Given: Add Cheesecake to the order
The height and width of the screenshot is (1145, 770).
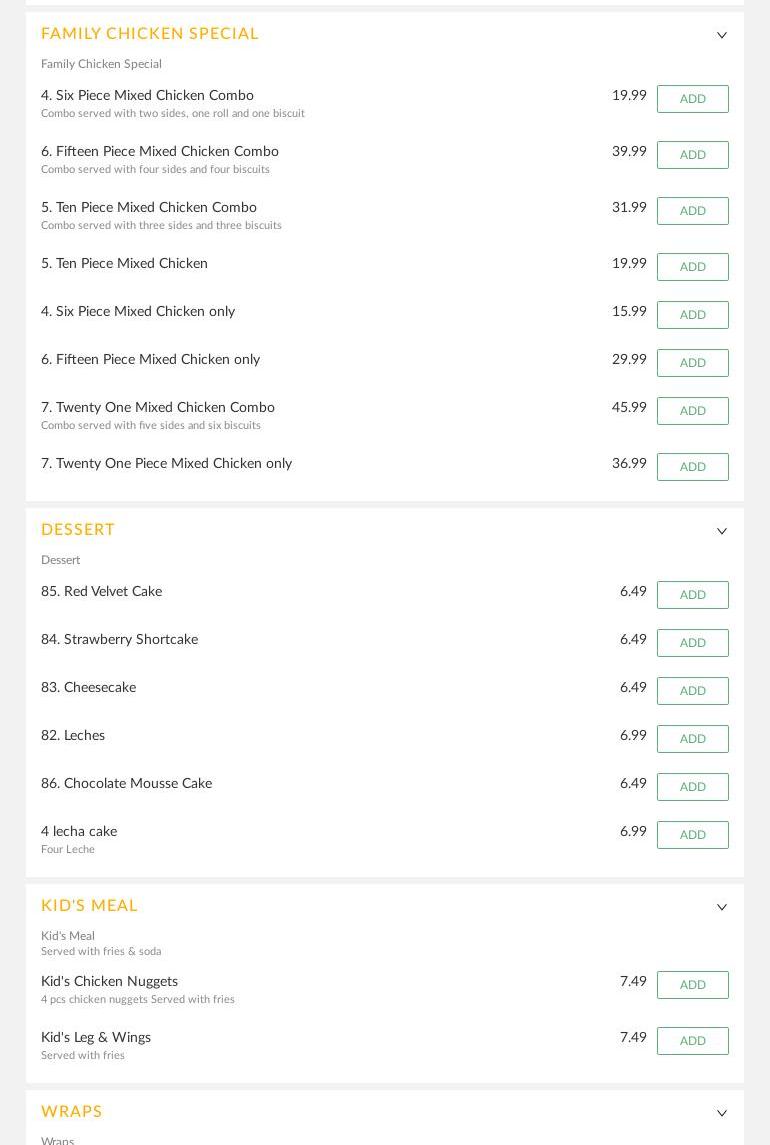Looking at the screenshot, I should pyautogui.click(x=692, y=691).
